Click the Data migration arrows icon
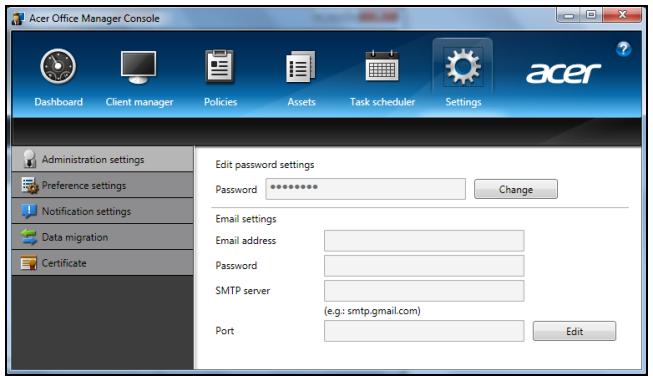This screenshot has width=653, height=376. (x=29, y=237)
